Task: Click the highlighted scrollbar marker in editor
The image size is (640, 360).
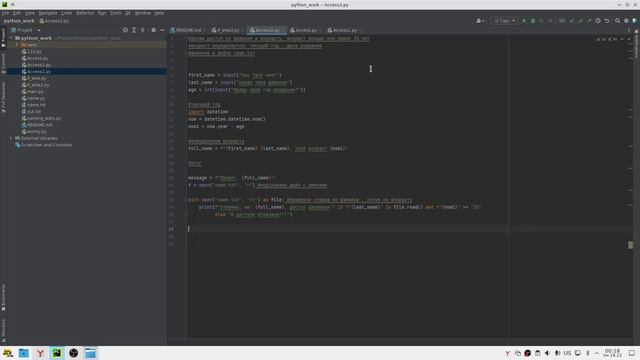Action: 631,245
